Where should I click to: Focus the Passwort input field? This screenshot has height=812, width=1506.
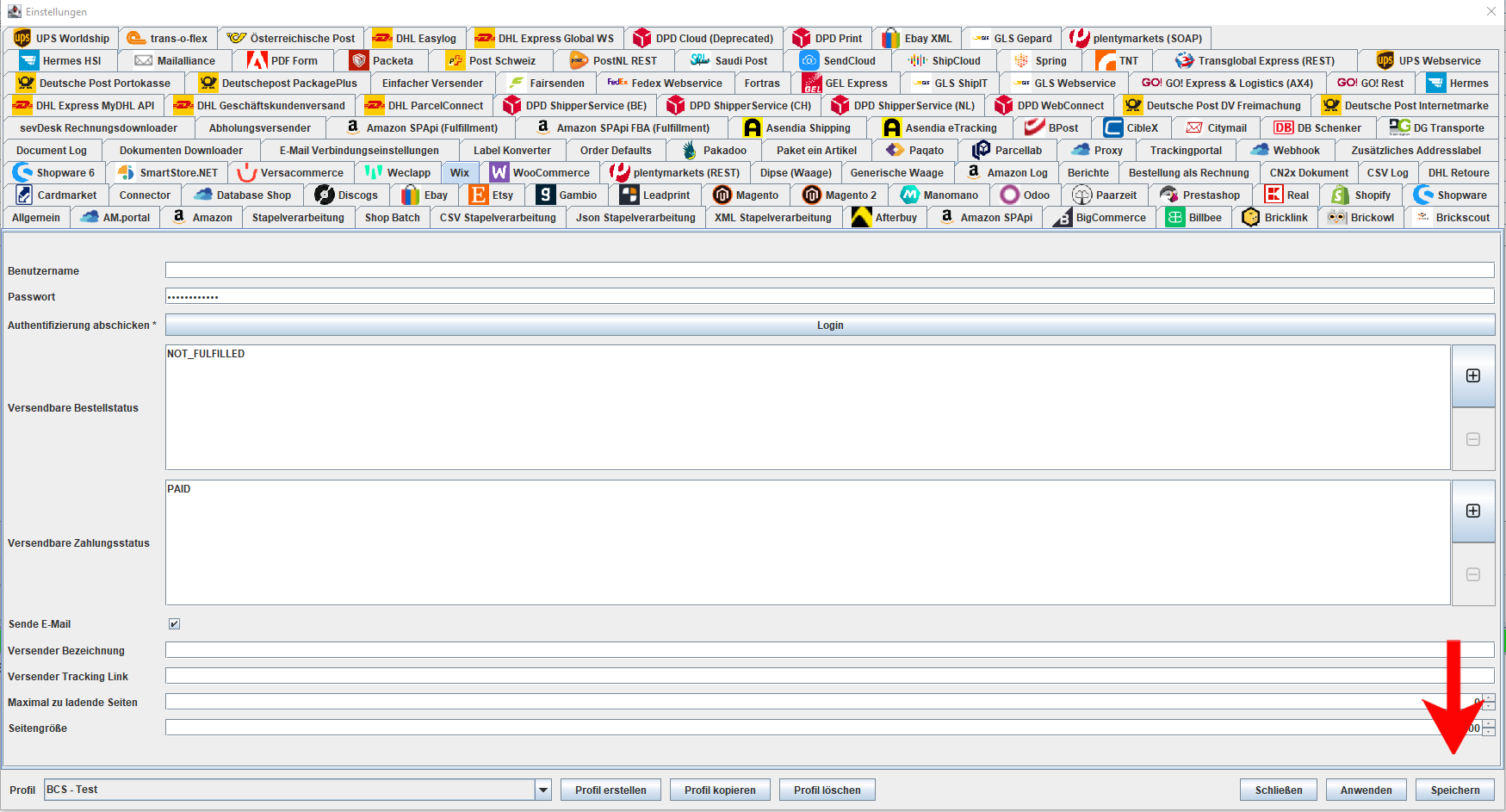pyautogui.click(x=830, y=296)
